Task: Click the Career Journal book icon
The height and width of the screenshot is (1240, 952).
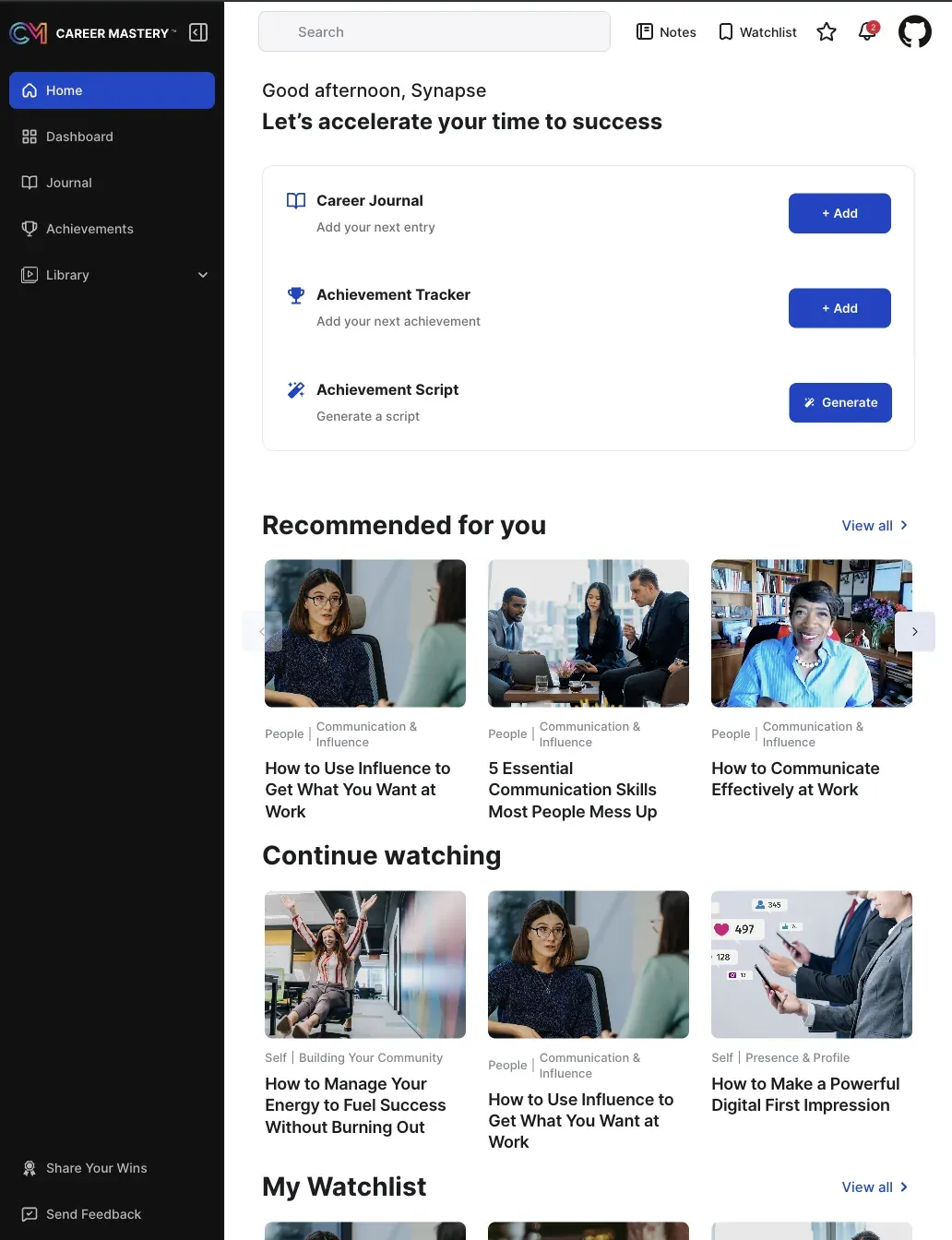Action: (x=296, y=201)
